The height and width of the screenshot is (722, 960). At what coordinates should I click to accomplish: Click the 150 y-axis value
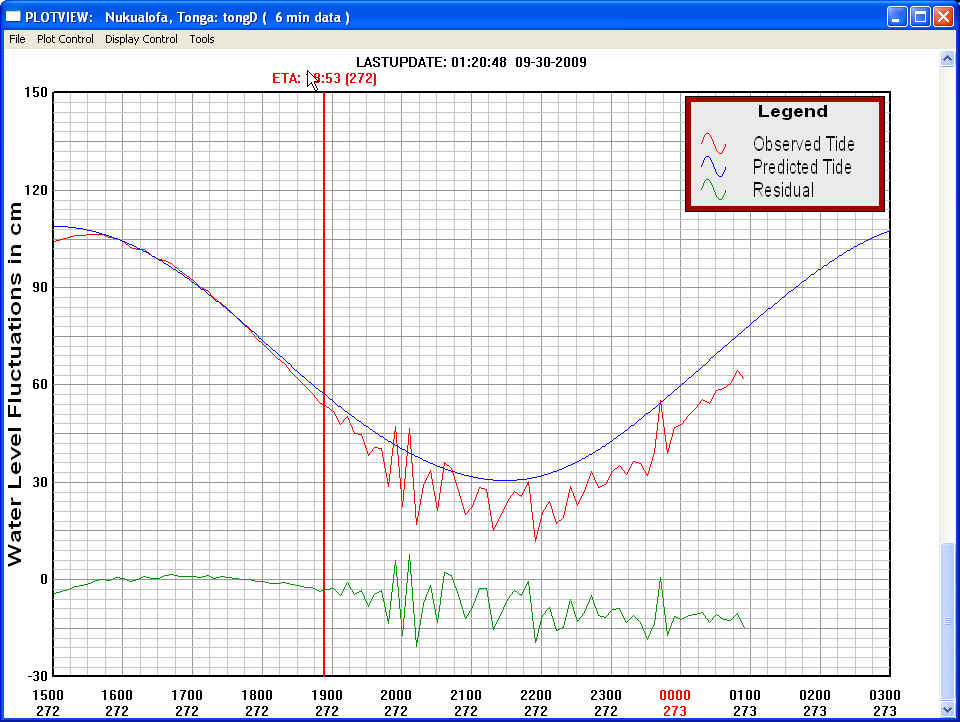tap(36, 92)
